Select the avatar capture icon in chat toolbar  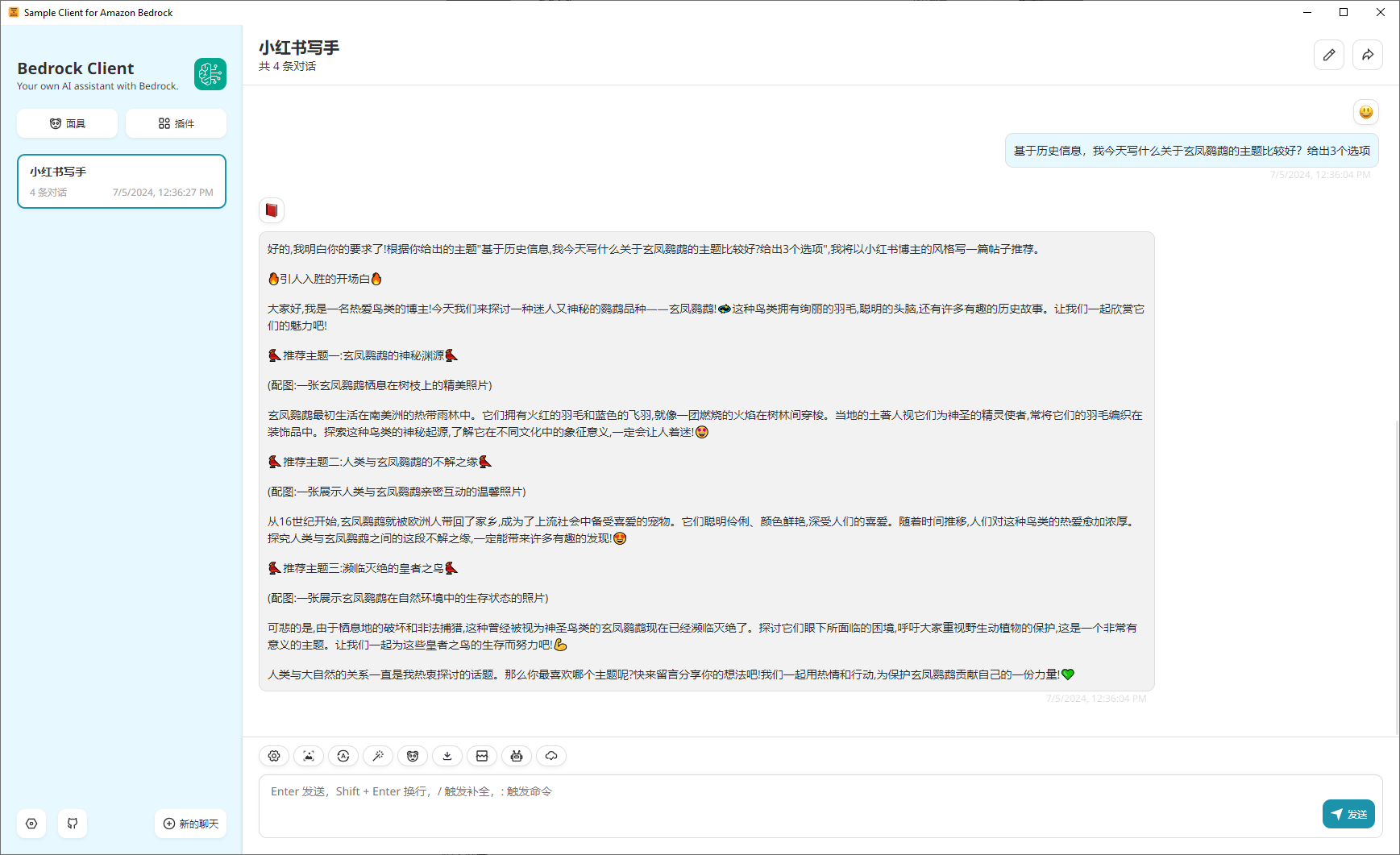308,756
